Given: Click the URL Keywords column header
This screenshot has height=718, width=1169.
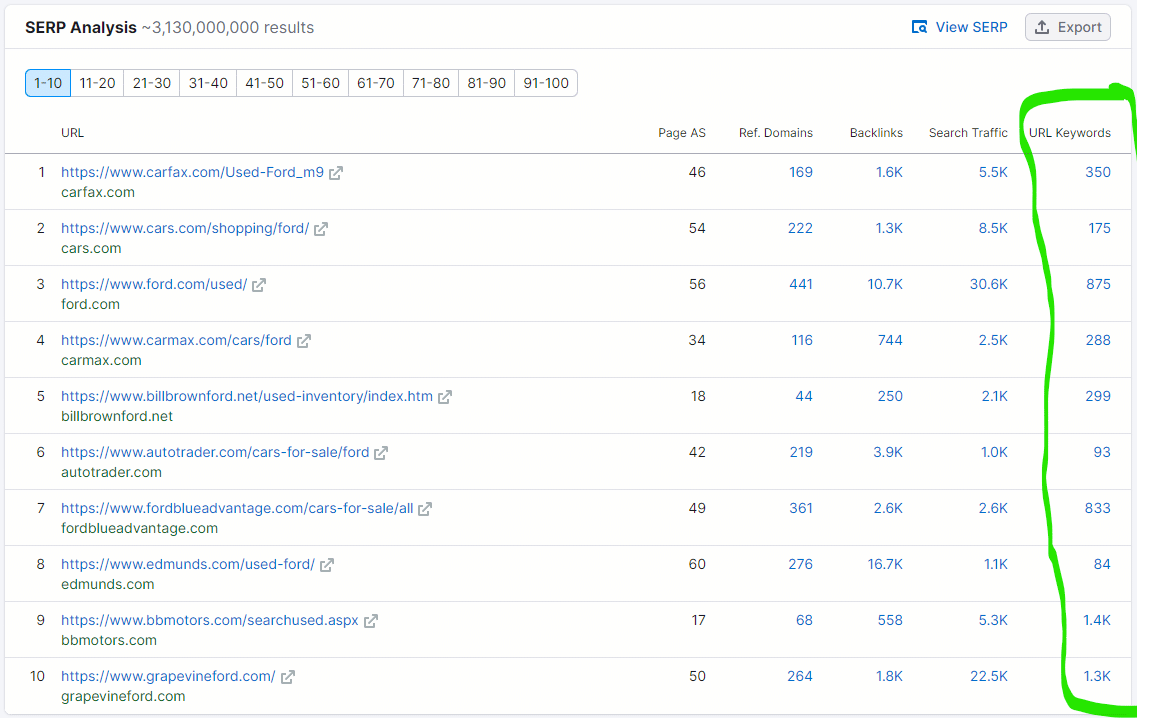Looking at the screenshot, I should click(1070, 133).
